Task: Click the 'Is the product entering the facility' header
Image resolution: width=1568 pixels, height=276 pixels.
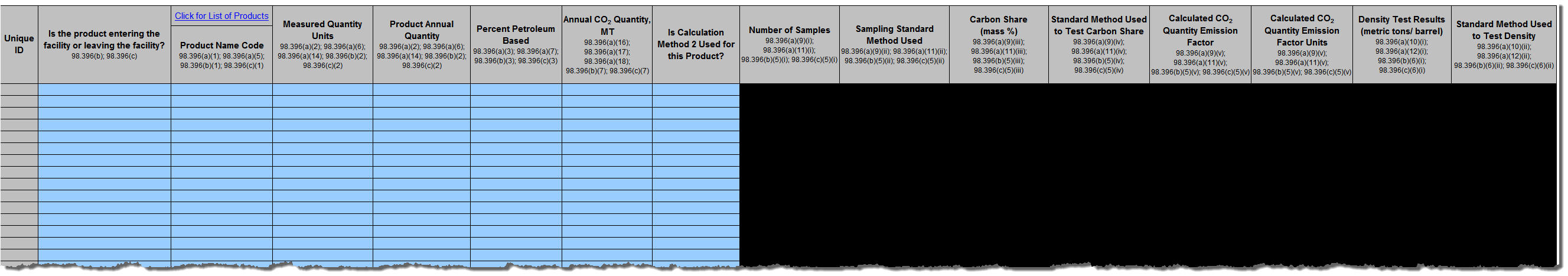Action: (104, 44)
